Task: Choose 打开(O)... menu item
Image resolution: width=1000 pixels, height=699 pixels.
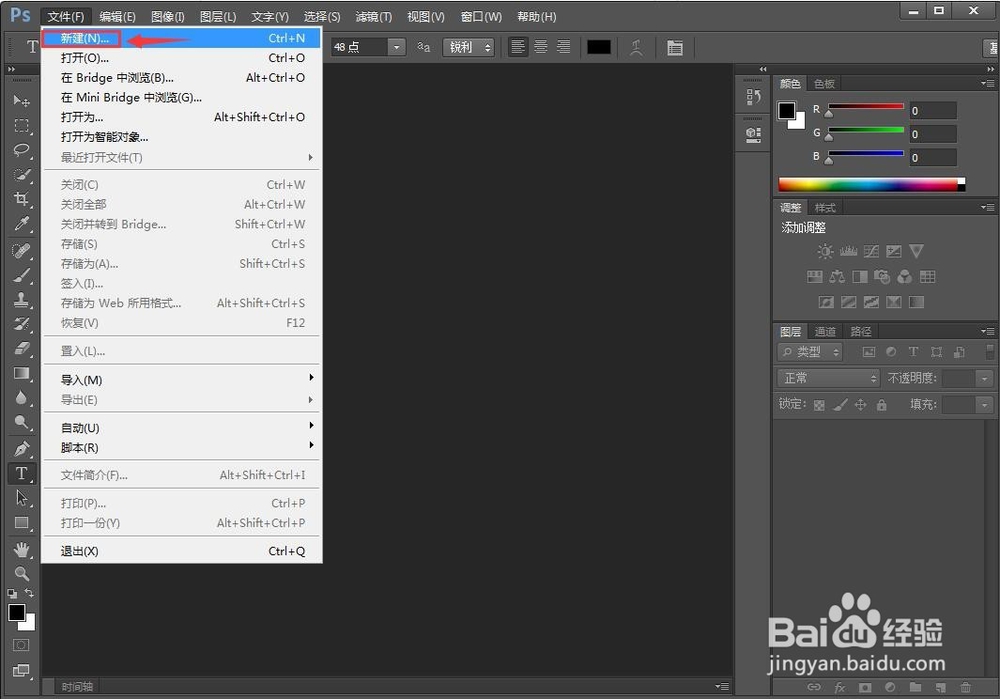Action: pos(182,58)
